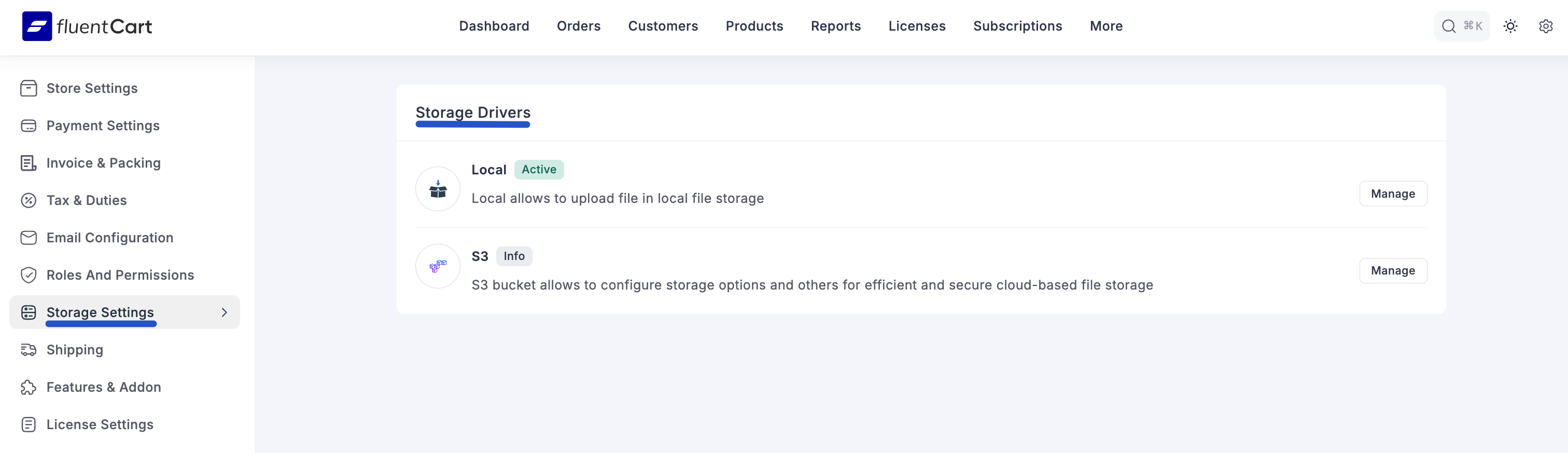1568x453 pixels.
Task: Manage the S3 storage driver
Action: [x=1392, y=270]
